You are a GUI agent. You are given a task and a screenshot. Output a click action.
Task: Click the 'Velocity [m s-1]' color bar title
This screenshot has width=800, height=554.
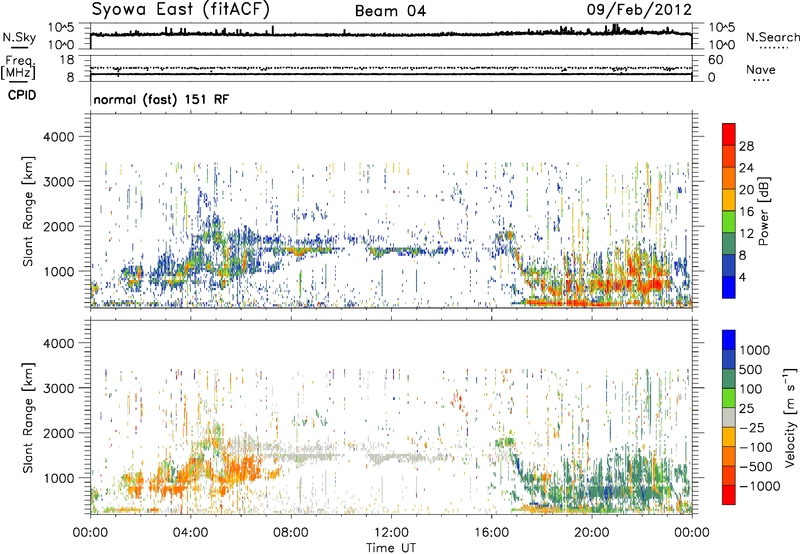pyautogui.click(x=790, y=417)
